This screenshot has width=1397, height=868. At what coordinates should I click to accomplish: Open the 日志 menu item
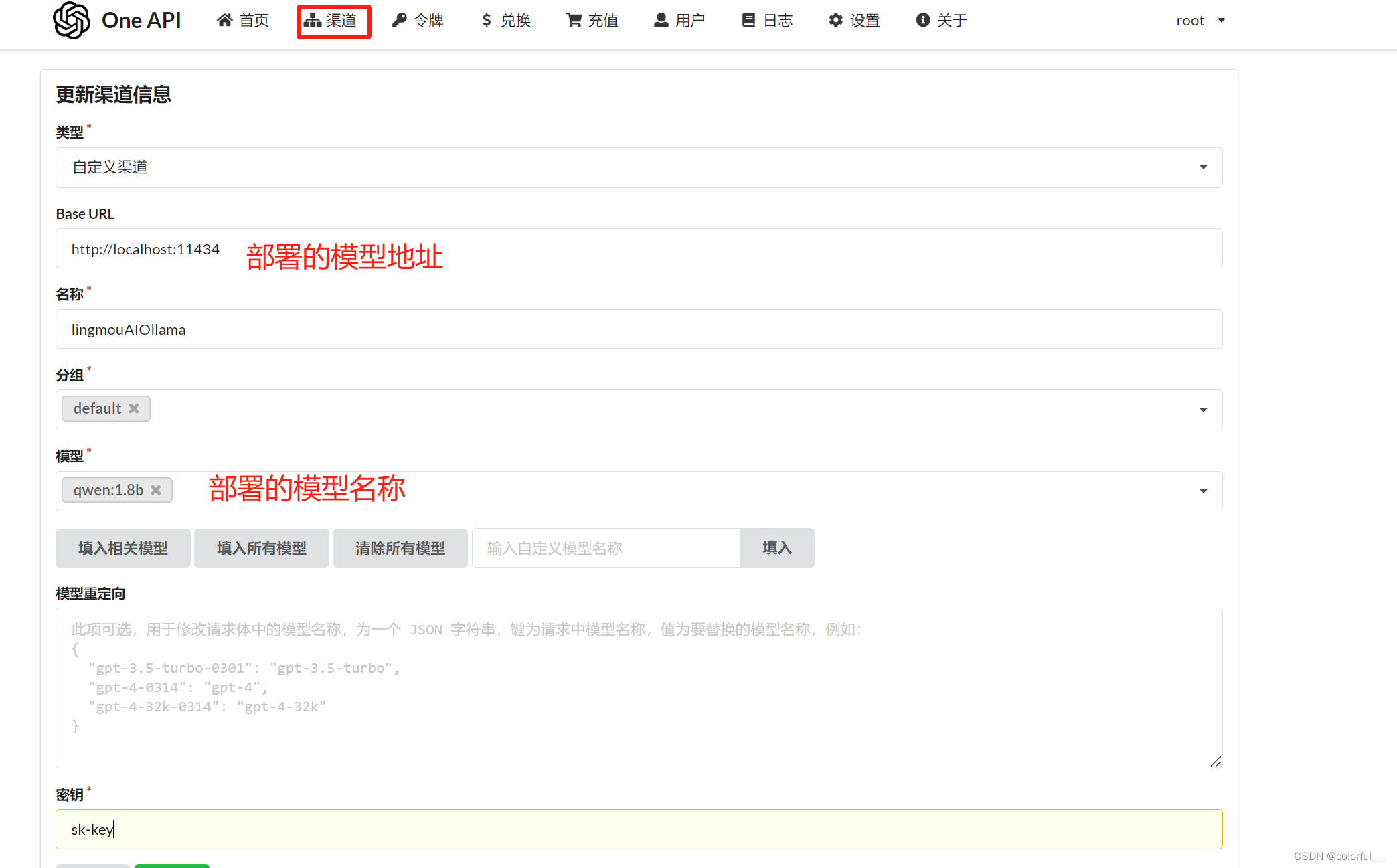[767, 20]
